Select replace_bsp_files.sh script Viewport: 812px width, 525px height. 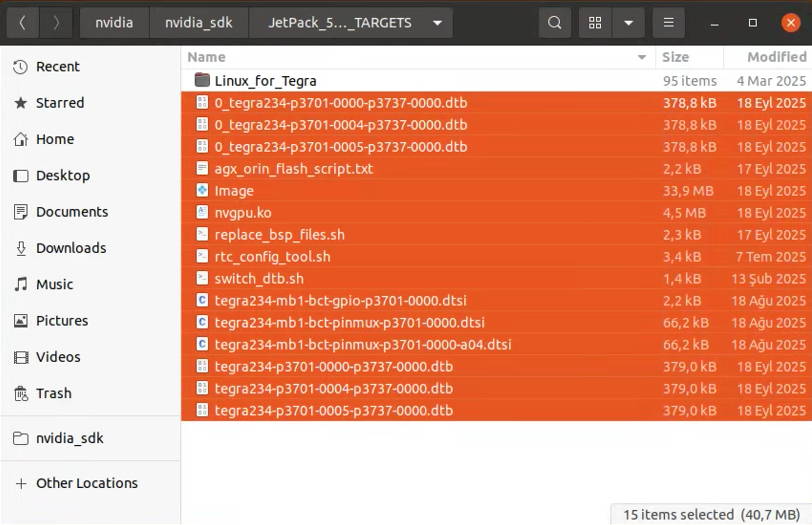pos(497,235)
